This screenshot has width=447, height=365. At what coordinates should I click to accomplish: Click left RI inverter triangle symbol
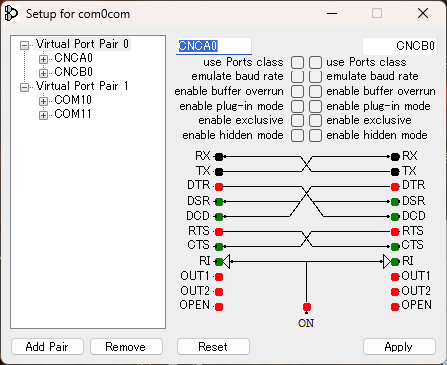tap(226, 262)
